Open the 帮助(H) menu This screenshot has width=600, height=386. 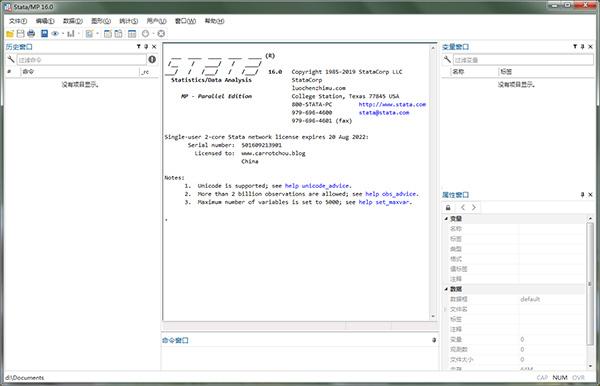tap(214, 21)
